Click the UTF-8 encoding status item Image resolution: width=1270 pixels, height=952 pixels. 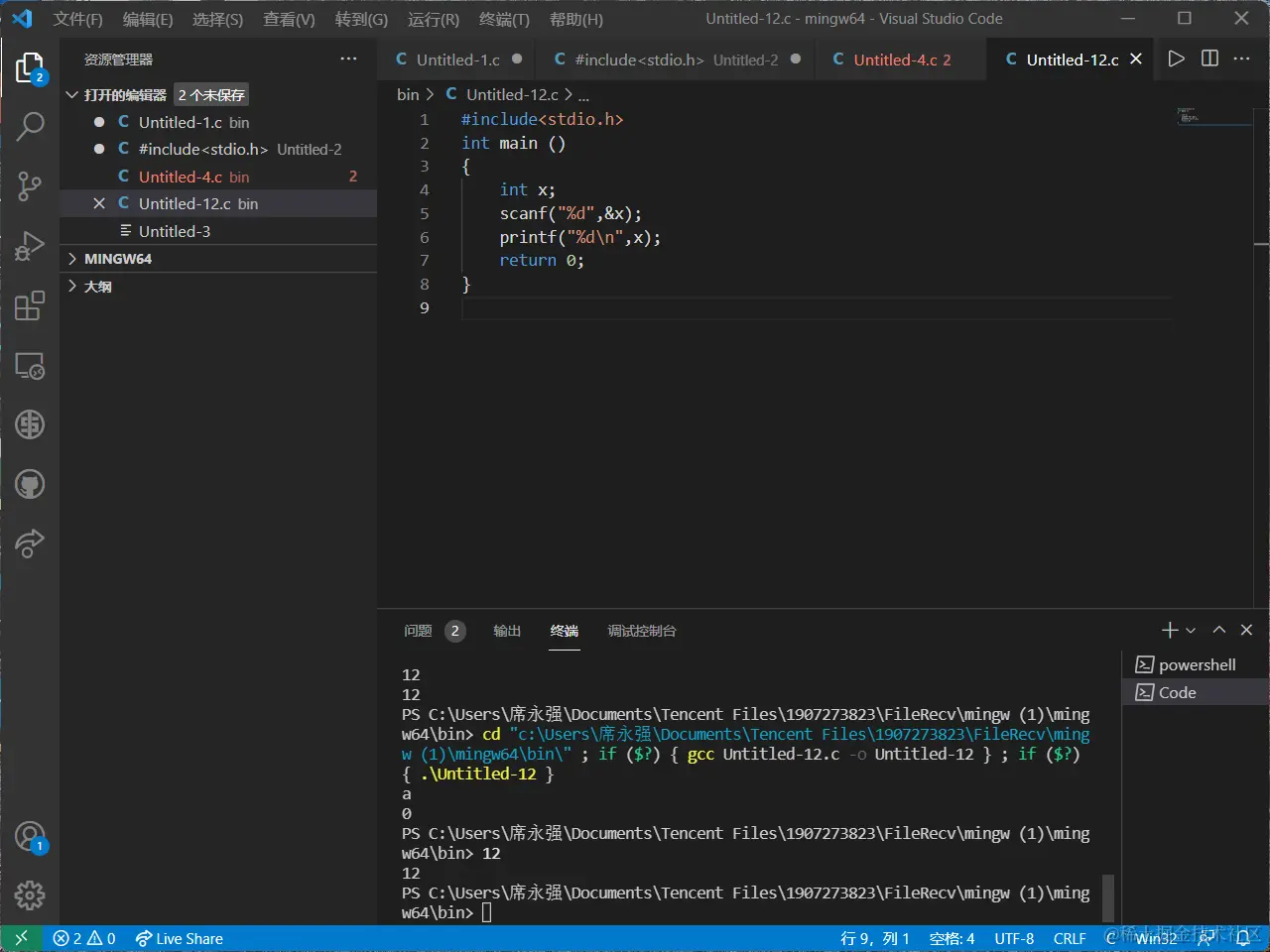click(1013, 938)
